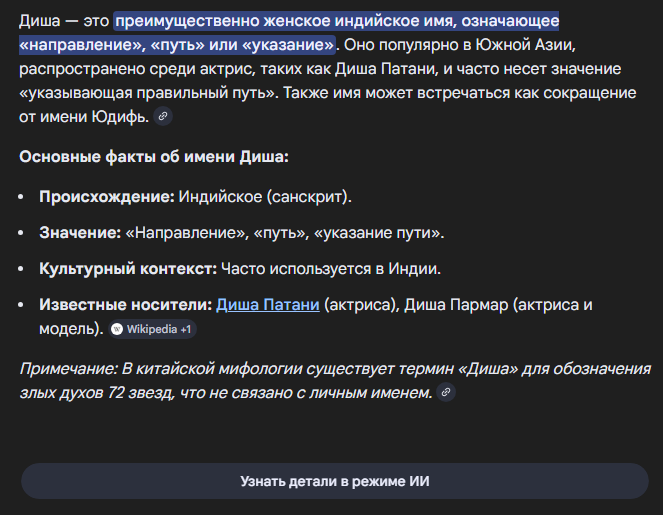Click the text "Индийское (санскрит)."
The height and width of the screenshot is (515, 663).
[265, 197]
